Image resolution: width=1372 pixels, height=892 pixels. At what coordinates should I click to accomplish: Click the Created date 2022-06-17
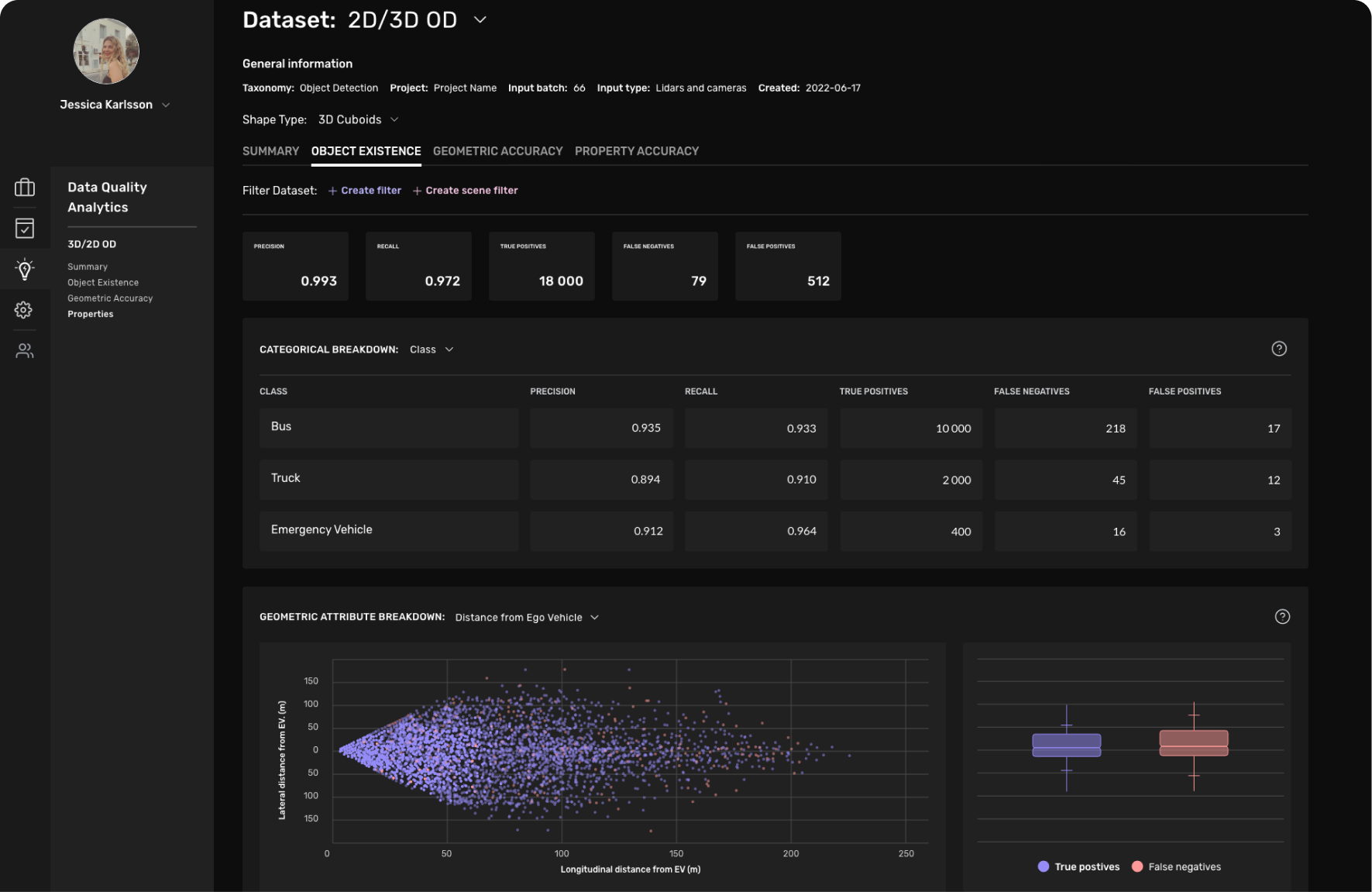[x=833, y=88]
